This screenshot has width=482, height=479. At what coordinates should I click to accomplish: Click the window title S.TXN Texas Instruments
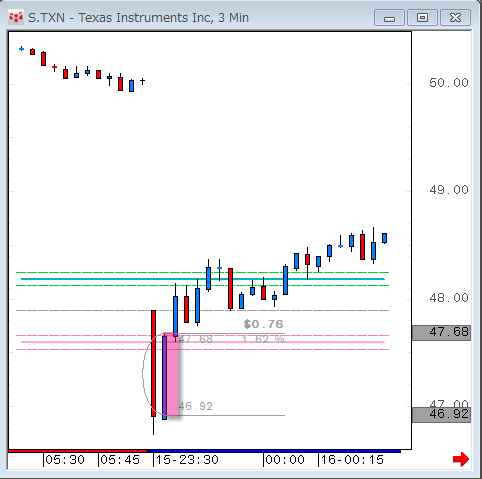coord(138,18)
